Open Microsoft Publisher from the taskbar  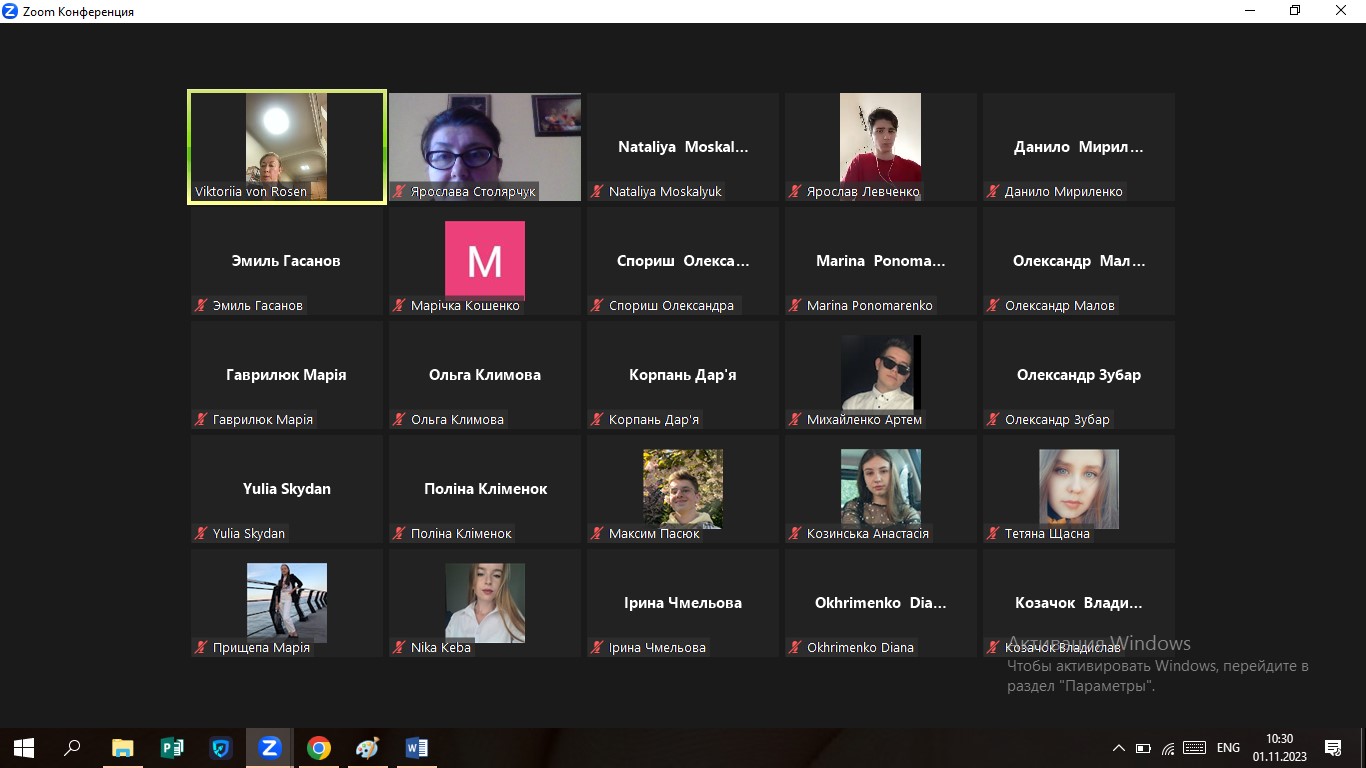pos(172,748)
